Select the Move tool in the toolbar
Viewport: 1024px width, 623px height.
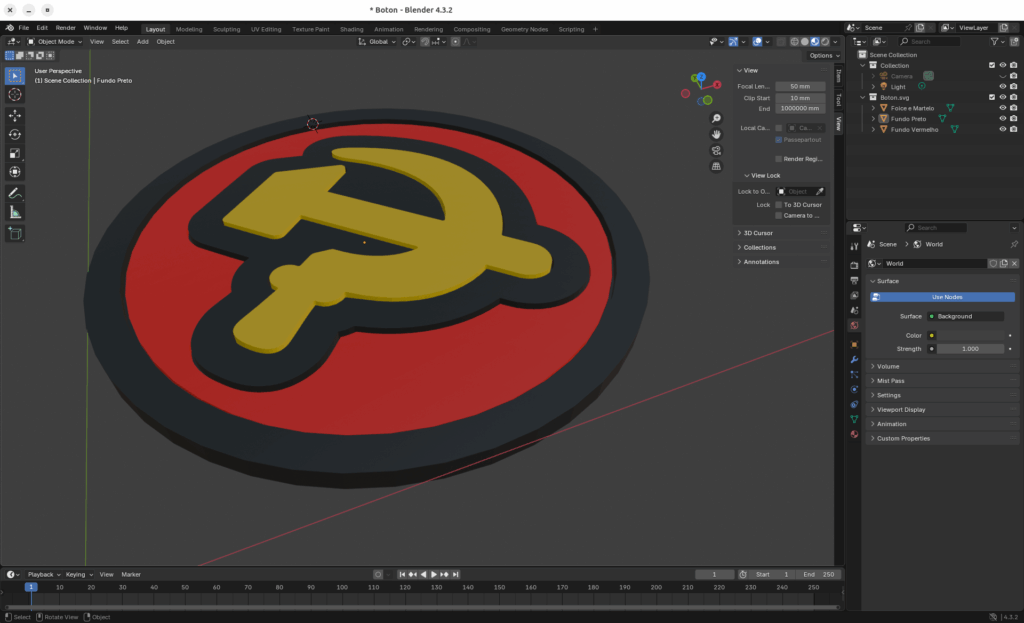15,115
